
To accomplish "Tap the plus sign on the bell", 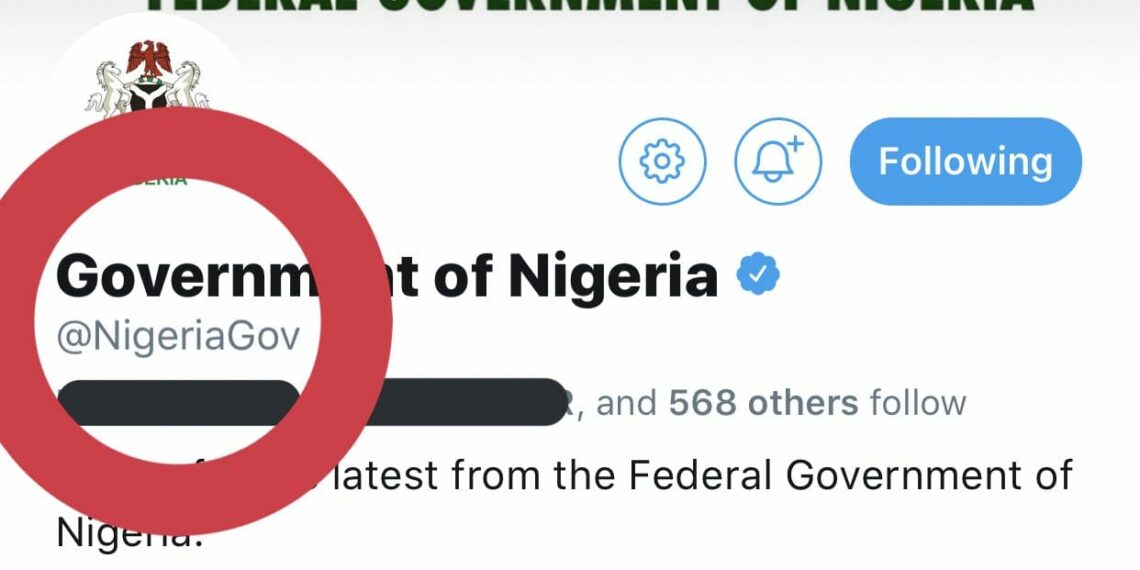I will tap(795, 144).
